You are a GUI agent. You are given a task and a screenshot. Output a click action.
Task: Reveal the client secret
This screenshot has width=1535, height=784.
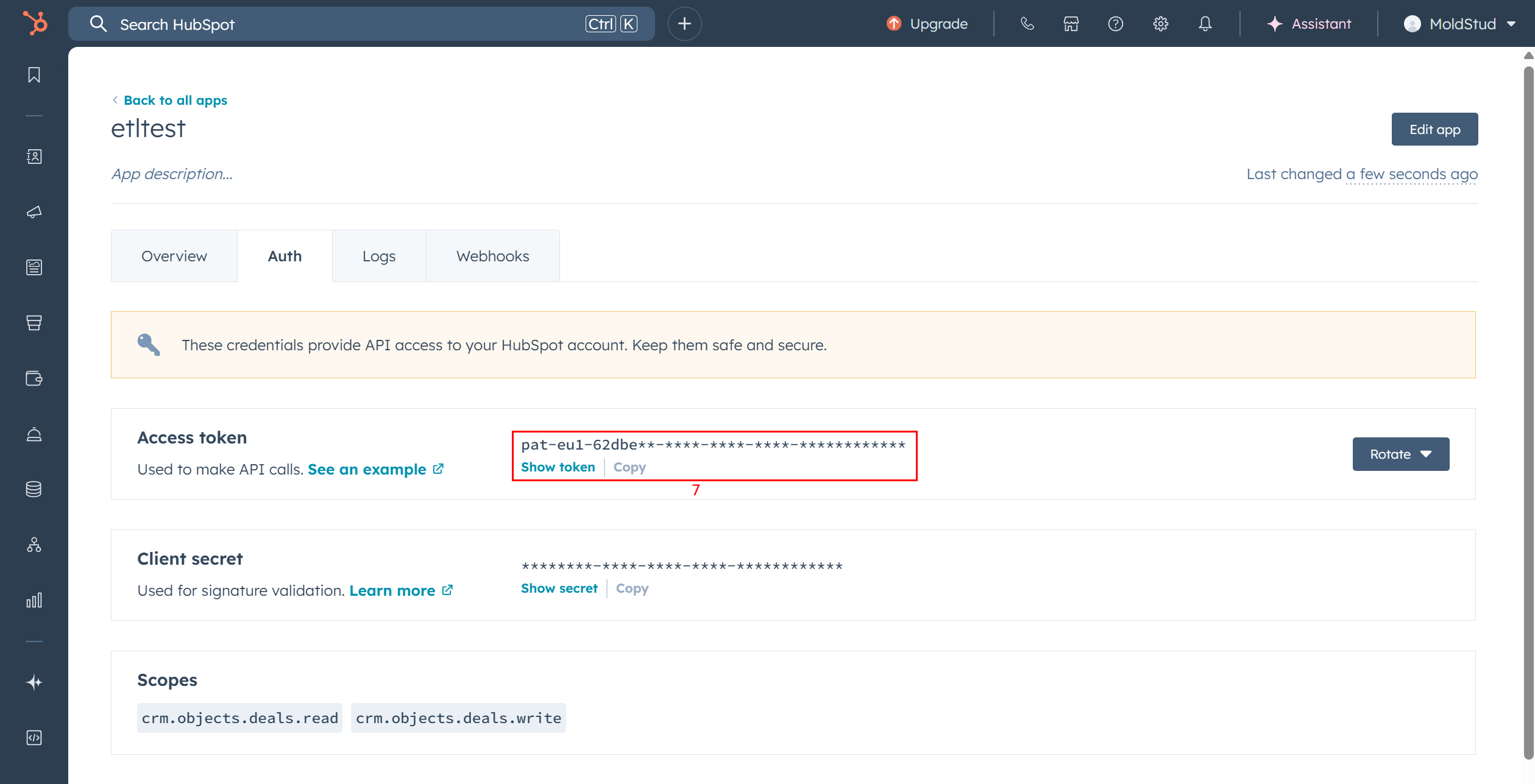pos(559,588)
